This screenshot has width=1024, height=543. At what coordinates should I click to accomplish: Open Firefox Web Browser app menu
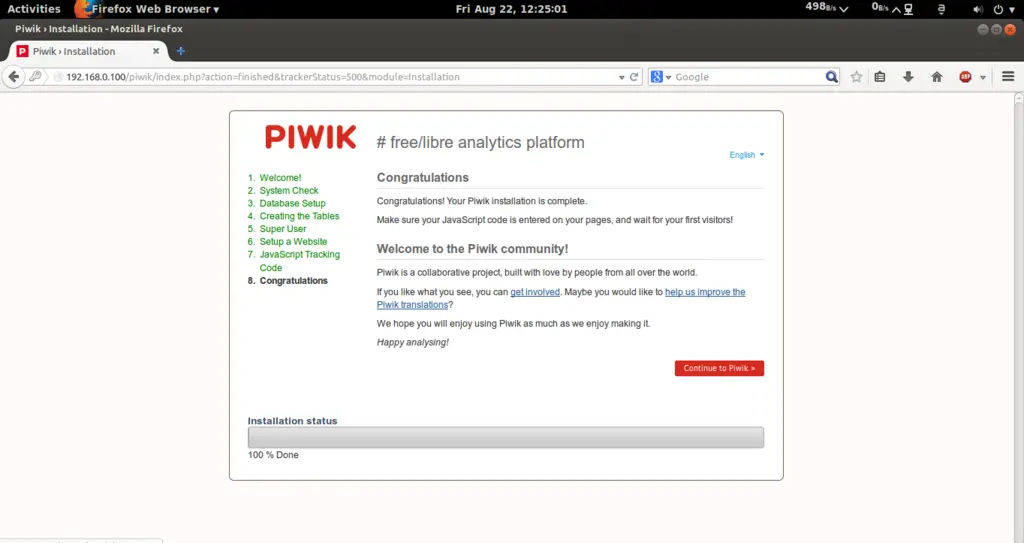click(x=155, y=9)
